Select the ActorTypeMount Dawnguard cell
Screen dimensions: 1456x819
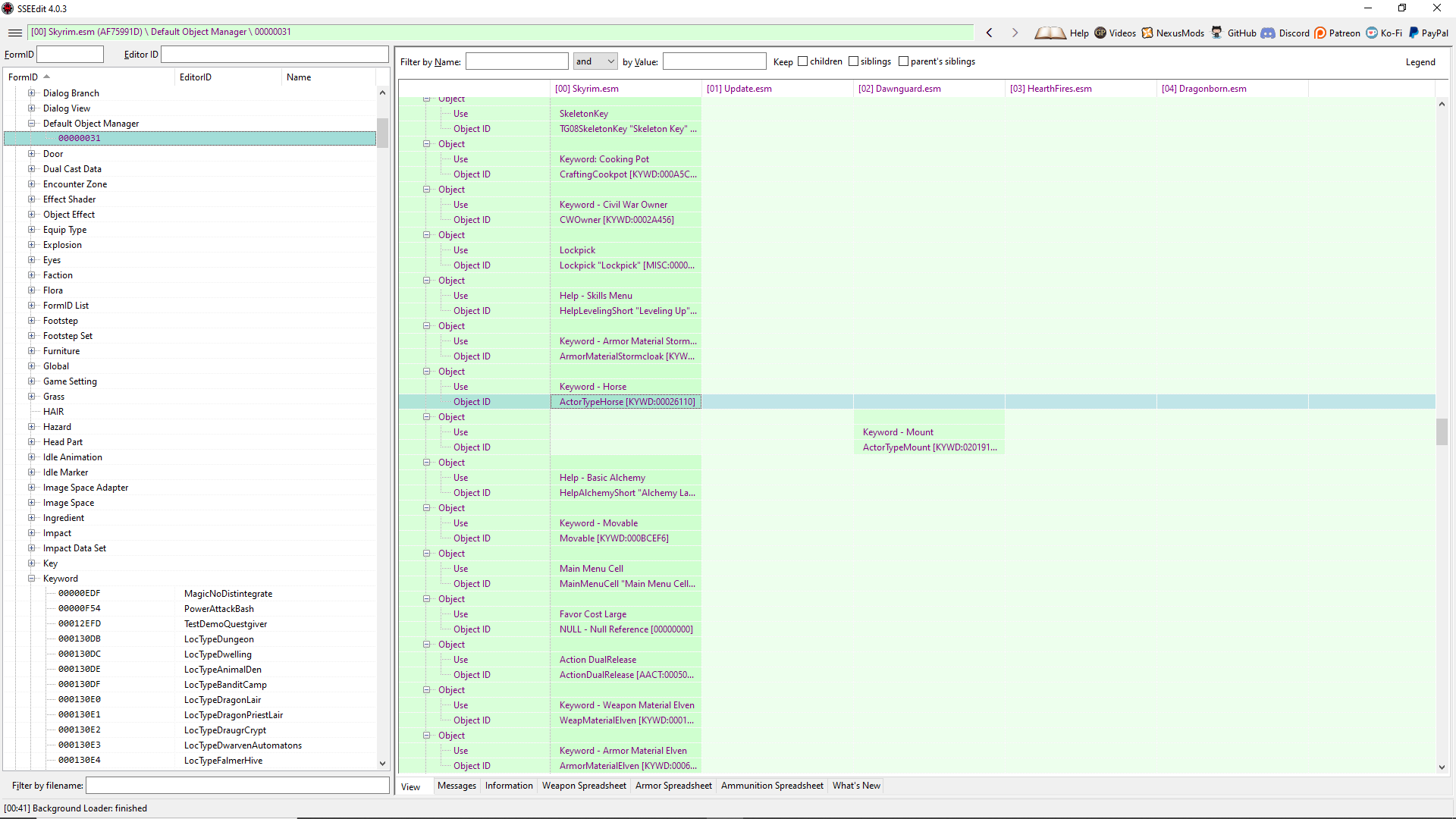tap(929, 447)
